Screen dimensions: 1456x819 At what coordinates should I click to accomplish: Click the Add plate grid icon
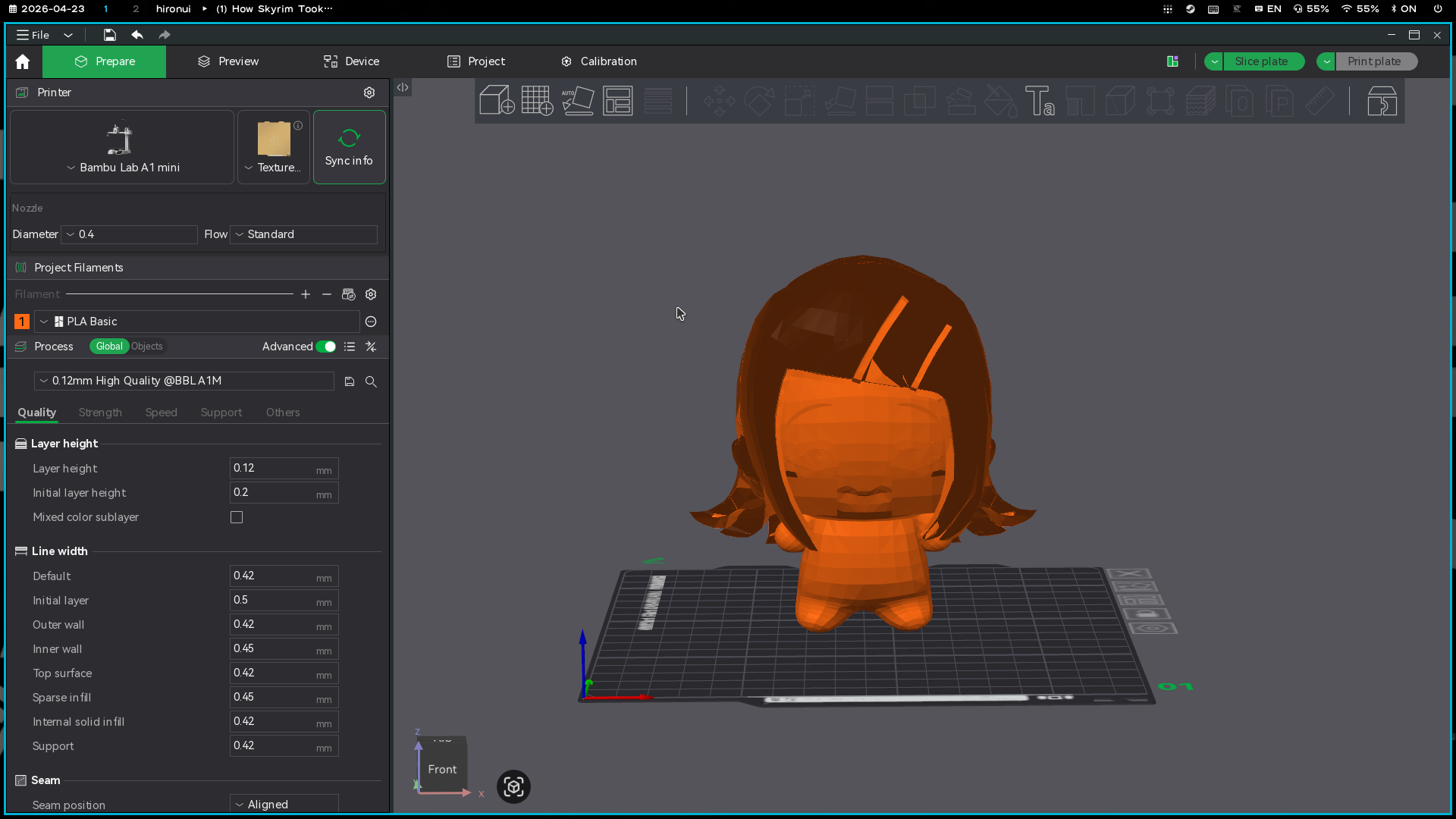tap(537, 100)
